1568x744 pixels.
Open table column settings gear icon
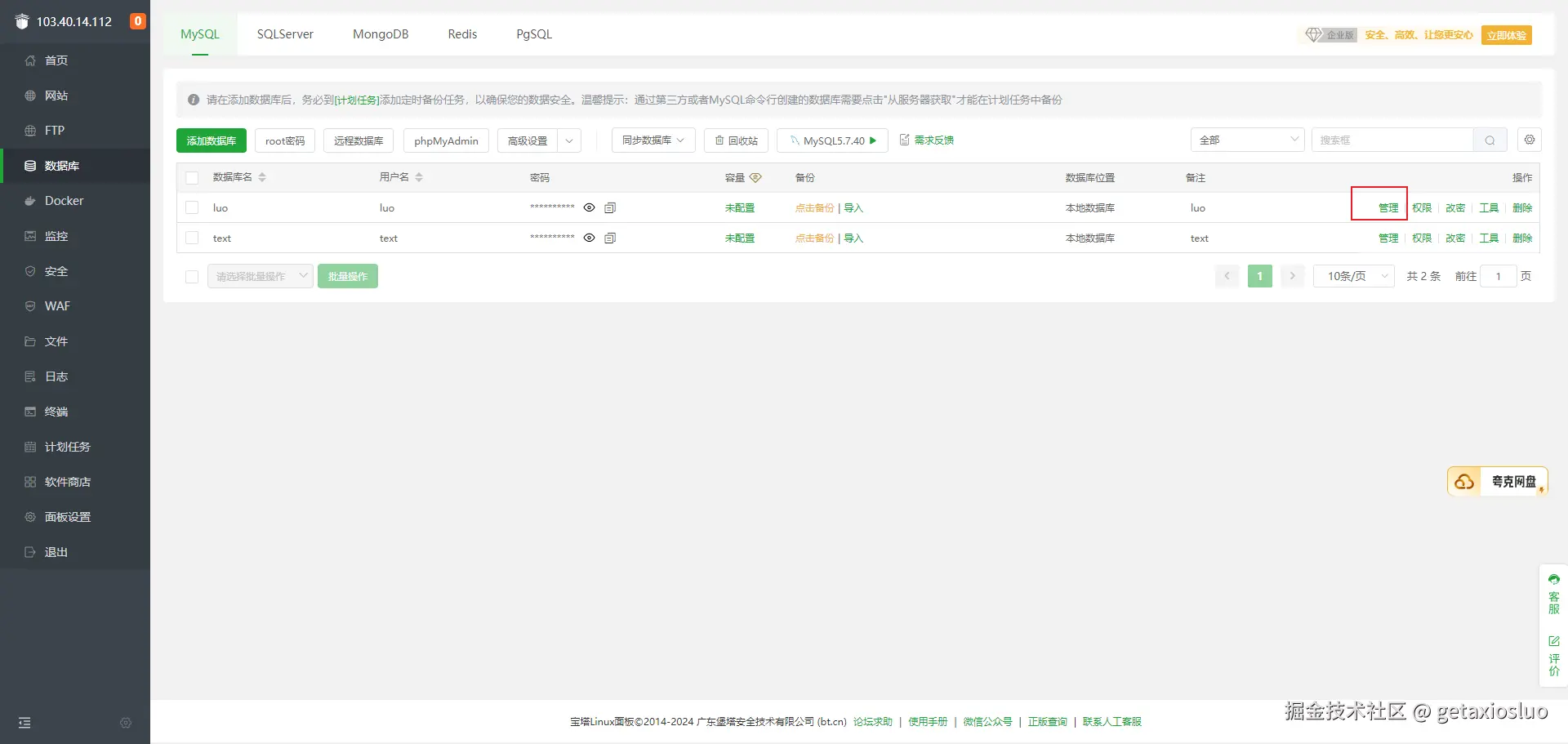[x=1530, y=140]
